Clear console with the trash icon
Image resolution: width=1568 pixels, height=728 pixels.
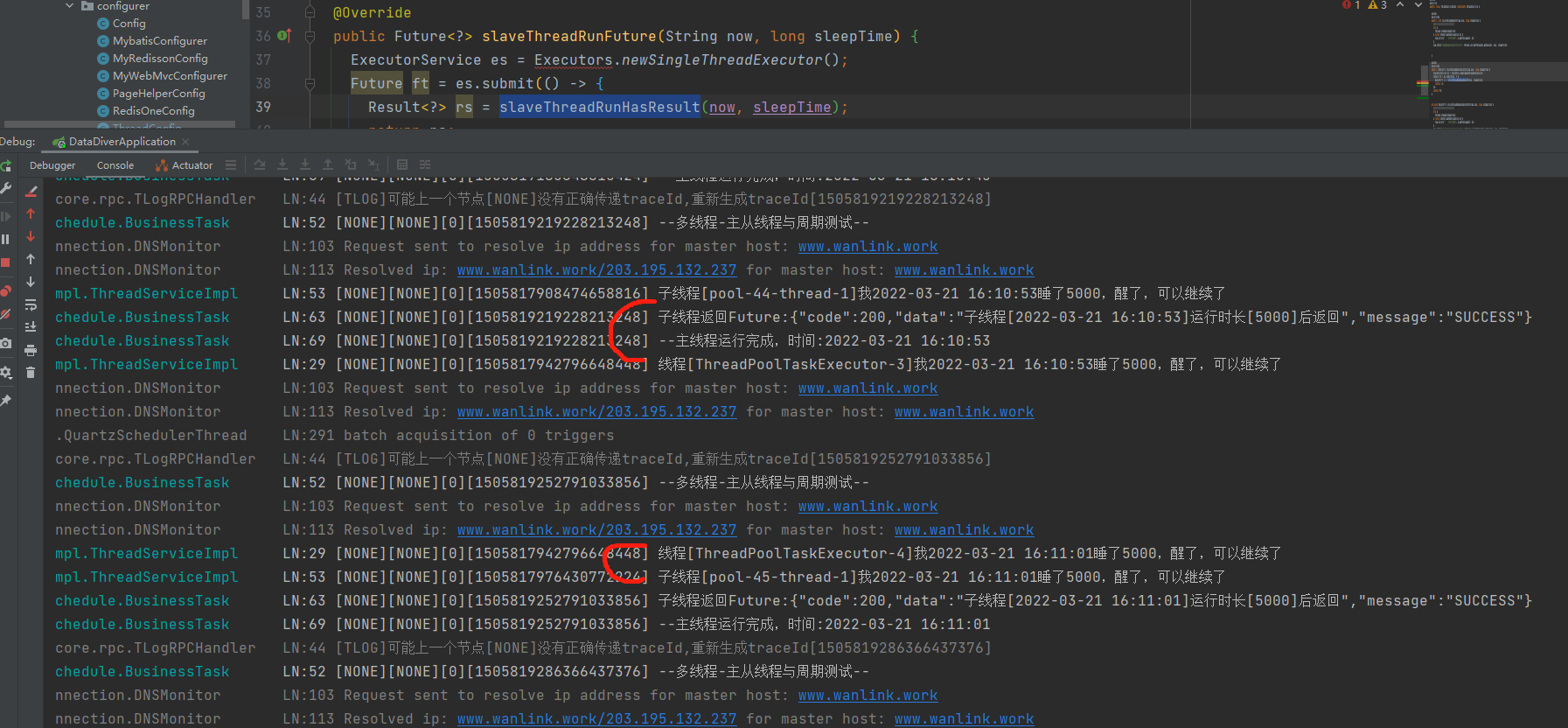31,373
